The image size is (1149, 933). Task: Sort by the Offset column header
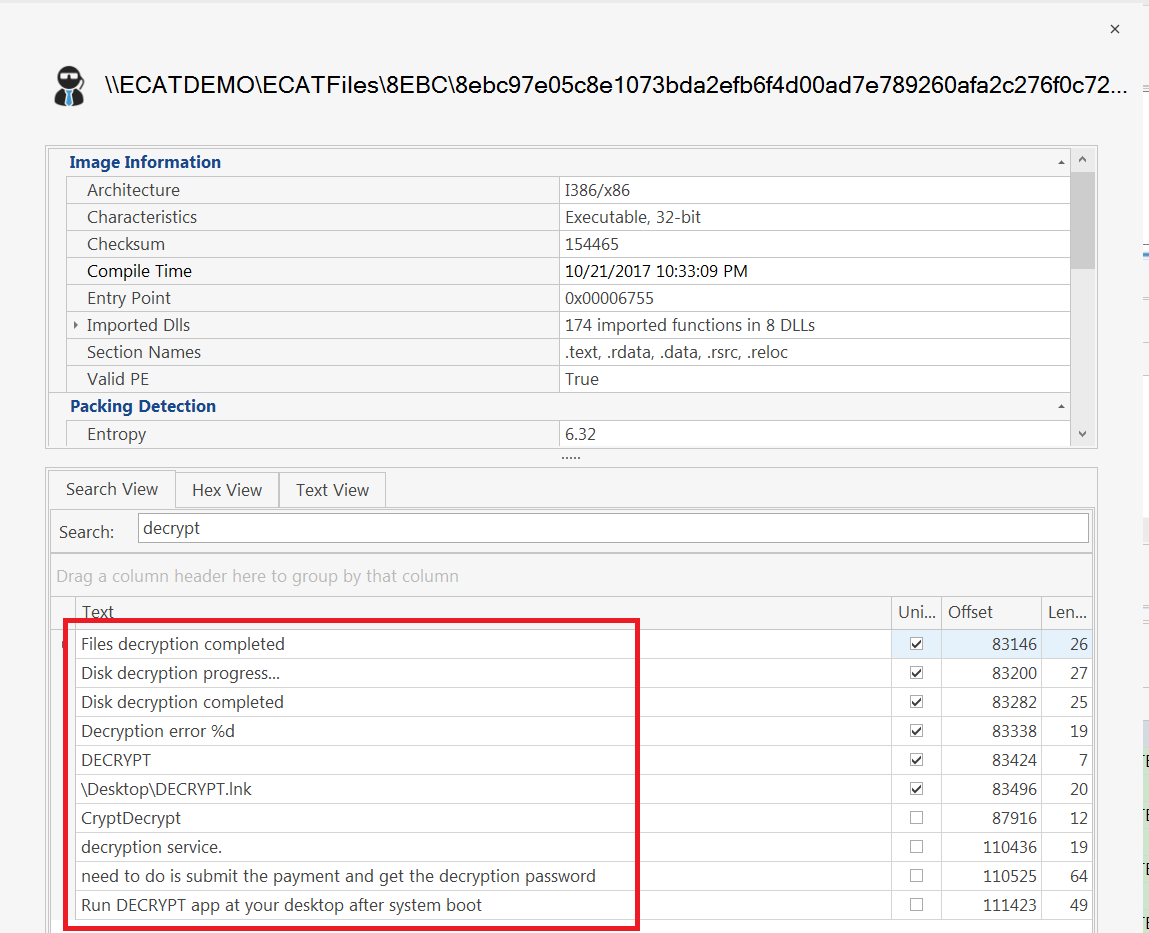(990, 612)
